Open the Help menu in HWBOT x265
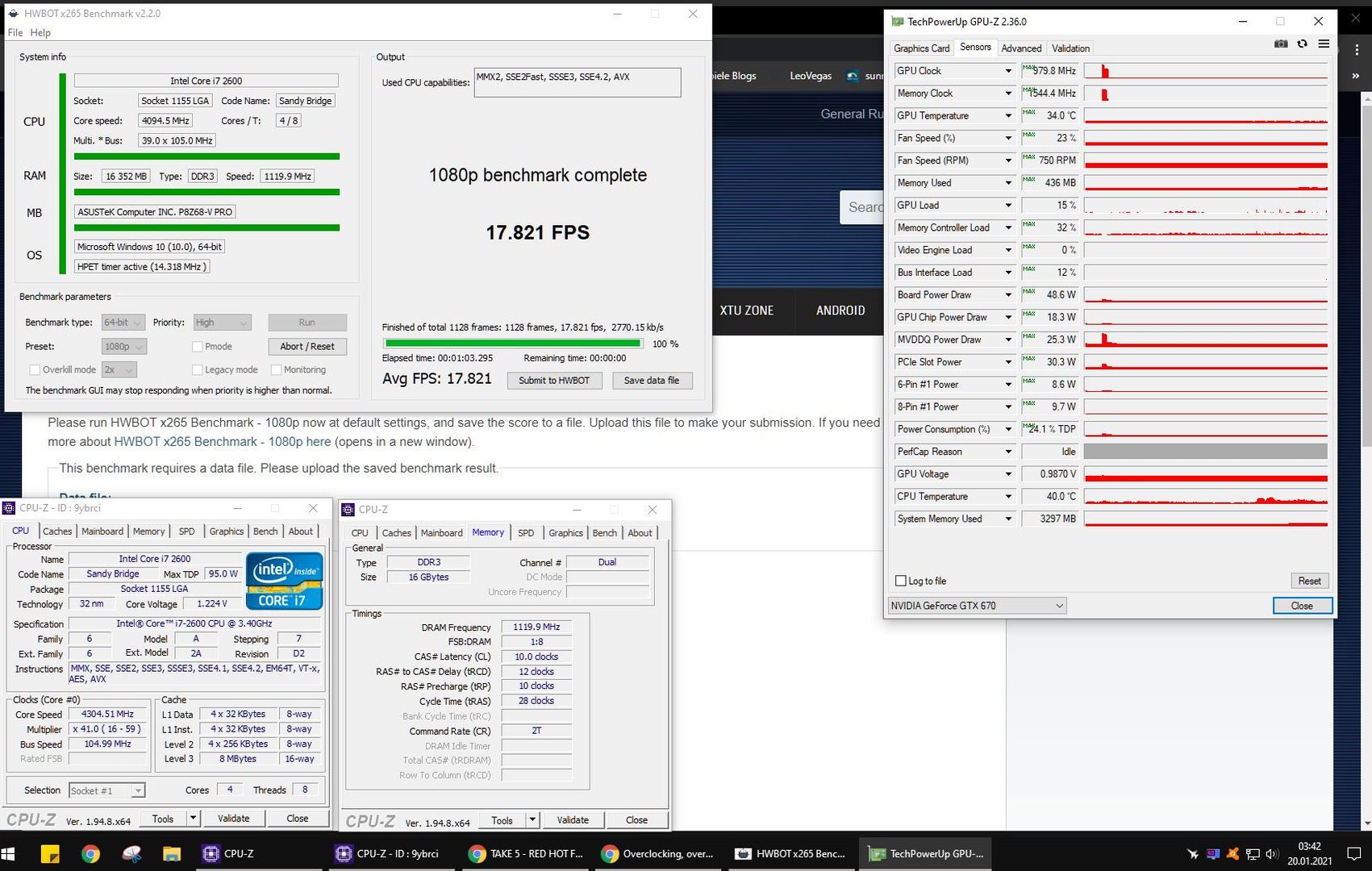 click(x=40, y=33)
